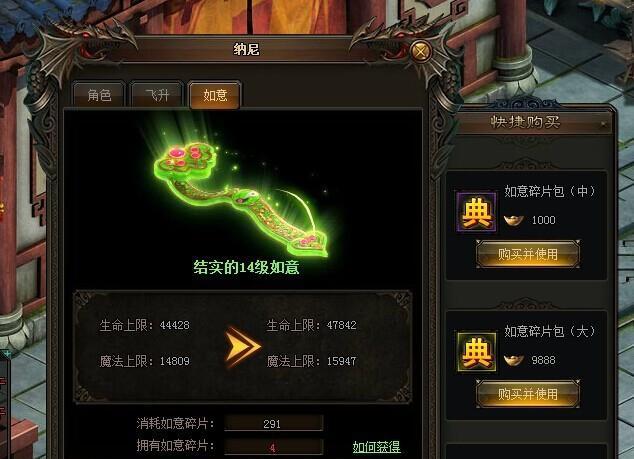Screen dimensions: 634x459
Task: Click the 如意碎片包(中) item icon
Action: (x=477, y=212)
